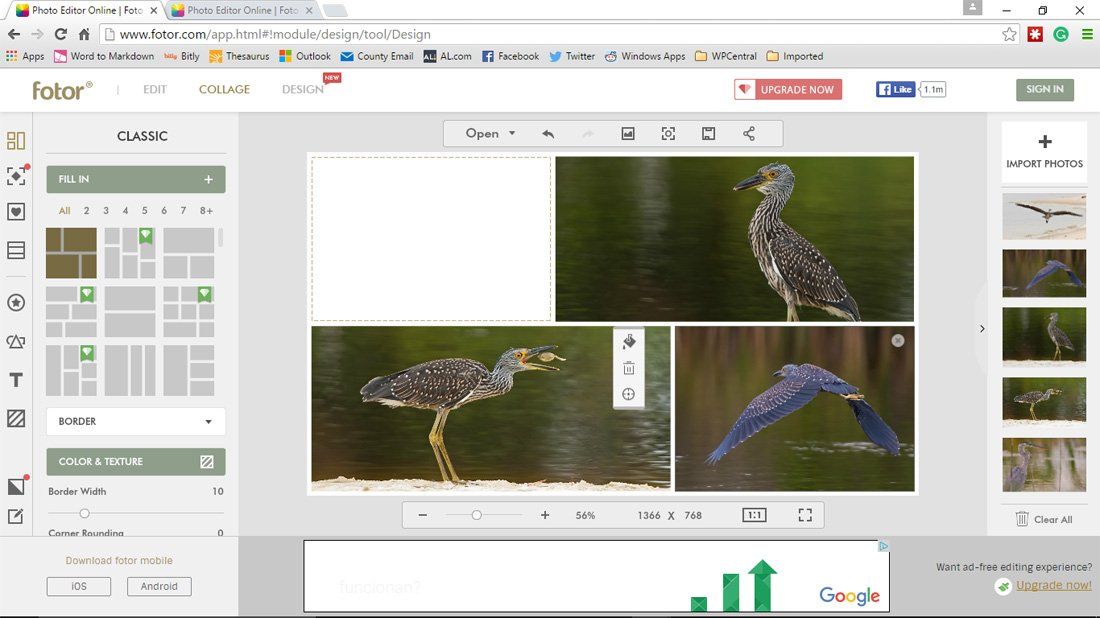Select the layout templates icon in left sidebar
The width and height of the screenshot is (1100, 618).
[16, 140]
